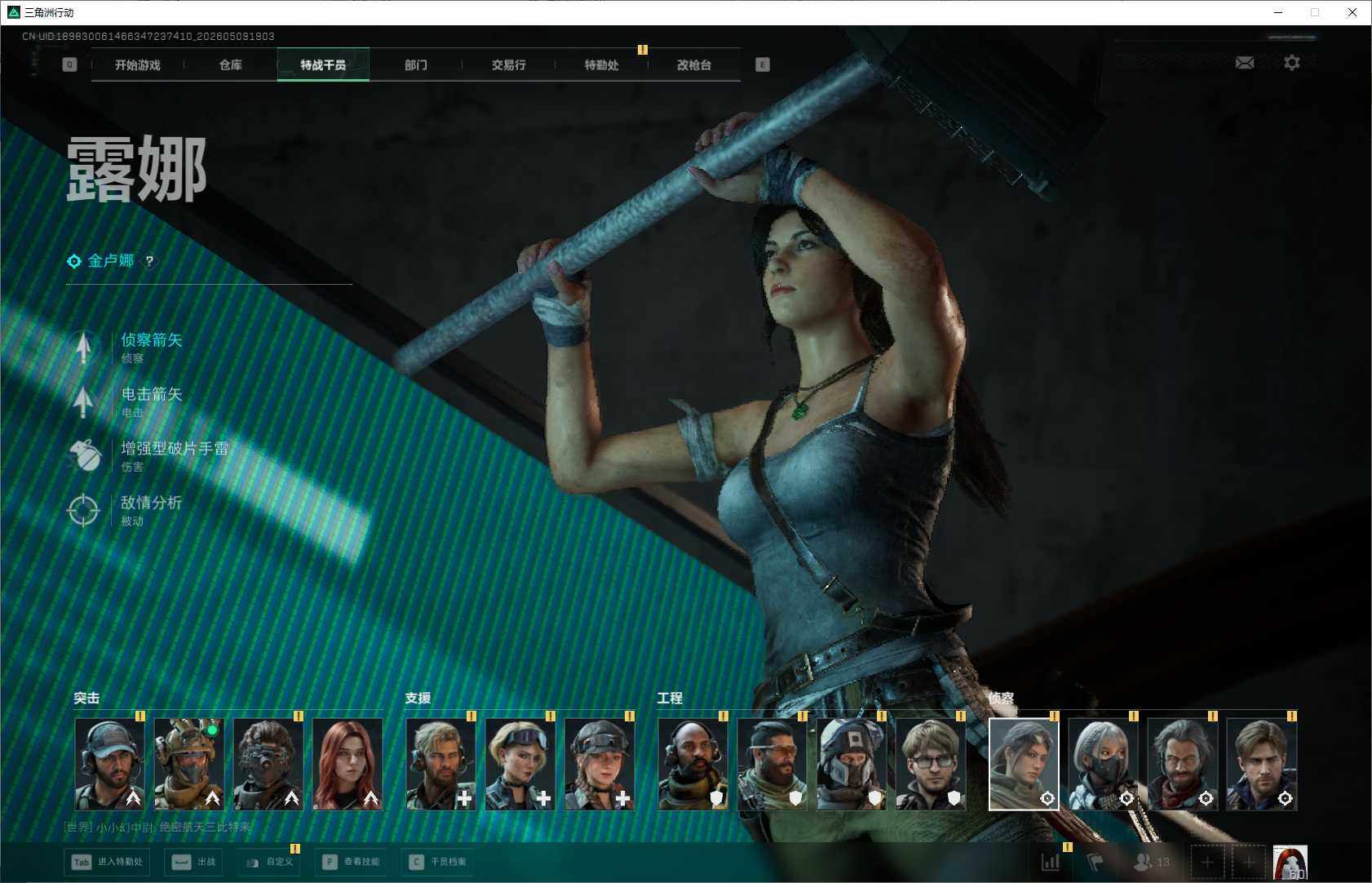Click the 世界 world chat message line
The image size is (1372, 883).
[157, 828]
